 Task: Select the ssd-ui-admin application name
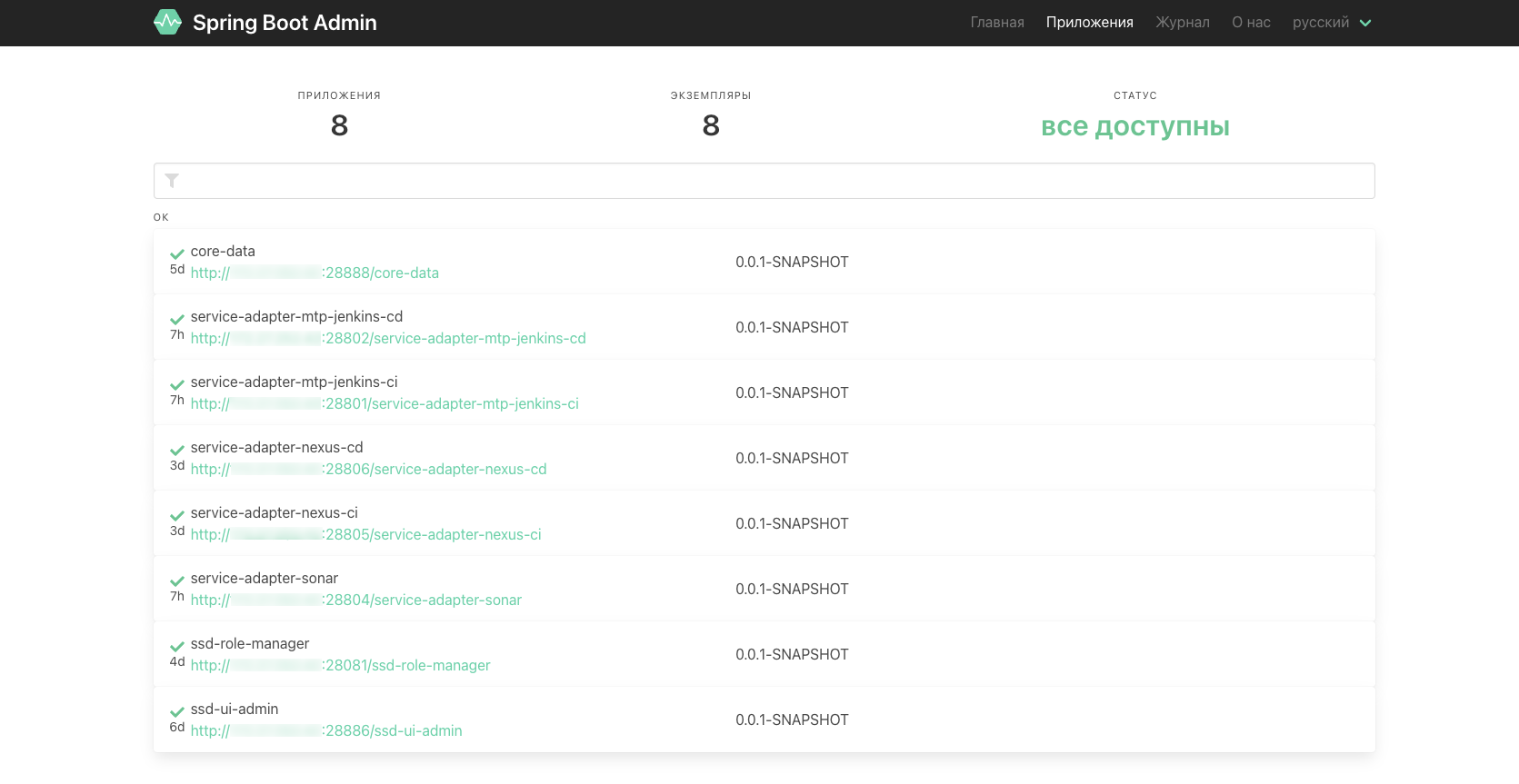(x=235, y=709)
